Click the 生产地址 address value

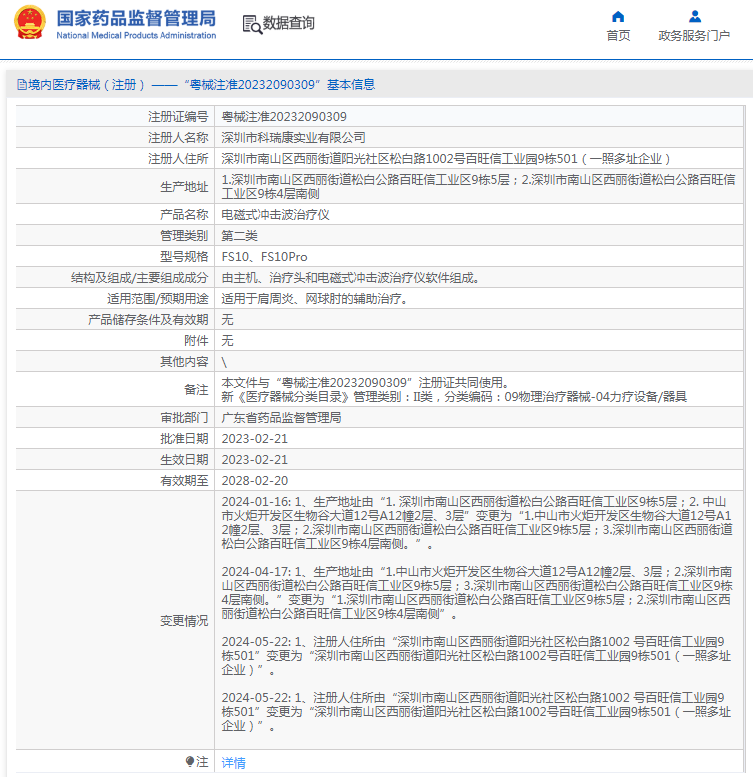[478, 187]
